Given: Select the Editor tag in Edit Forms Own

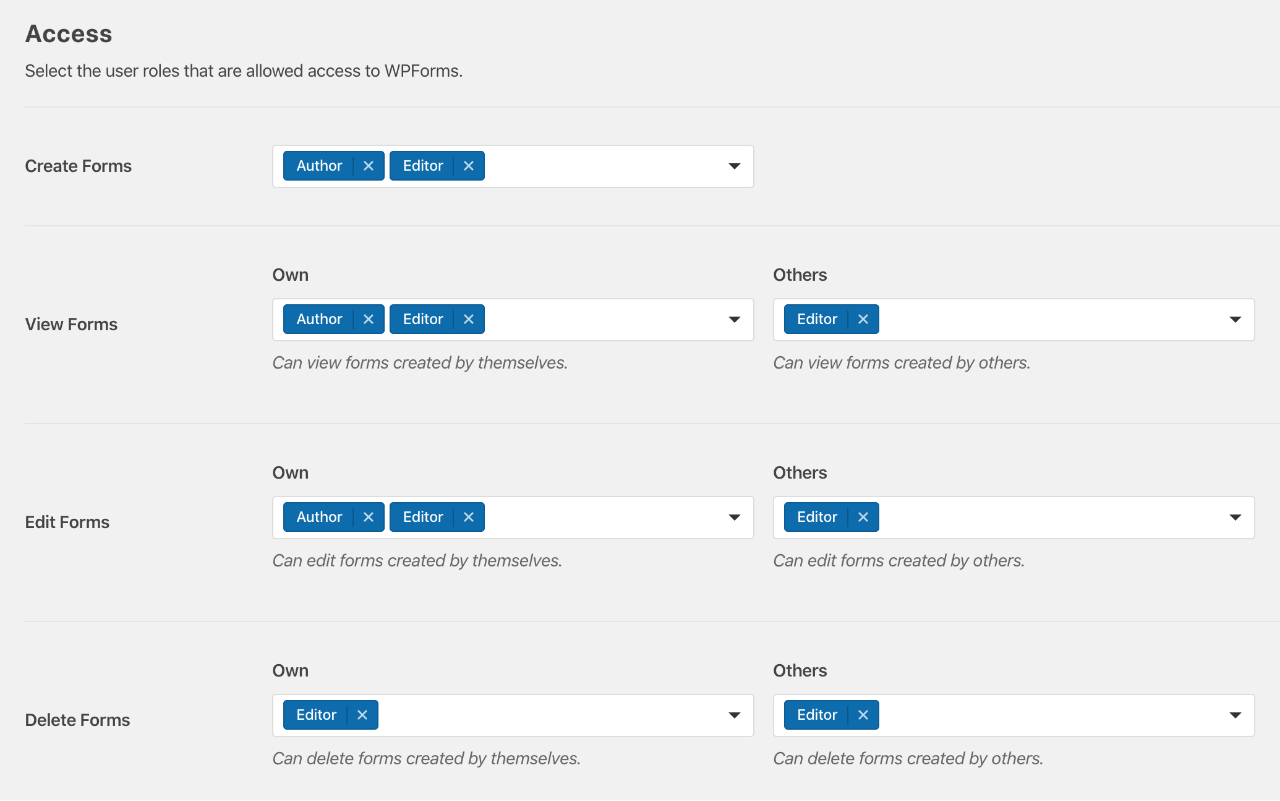Looking at the screenshot, I should (423, 517).
